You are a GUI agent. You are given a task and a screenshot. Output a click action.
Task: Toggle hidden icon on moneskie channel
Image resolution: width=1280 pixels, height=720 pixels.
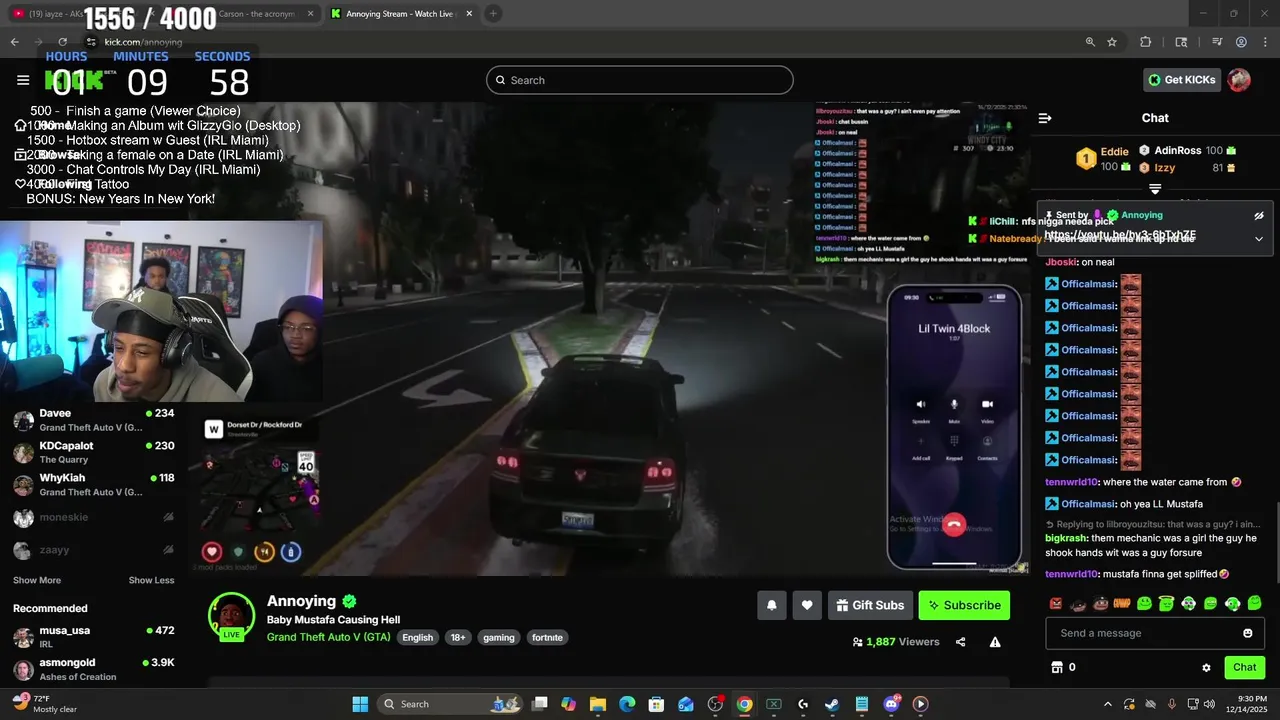point(168,517)
